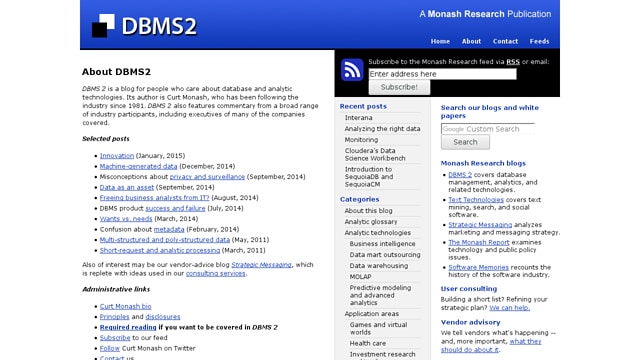Open the success and failure link

click(x=176, y=208)
